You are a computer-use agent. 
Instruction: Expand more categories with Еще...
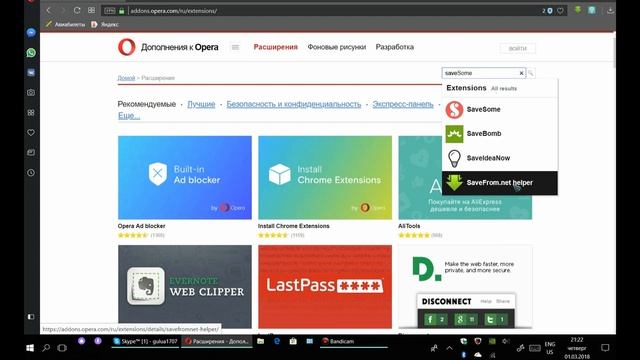129,116
